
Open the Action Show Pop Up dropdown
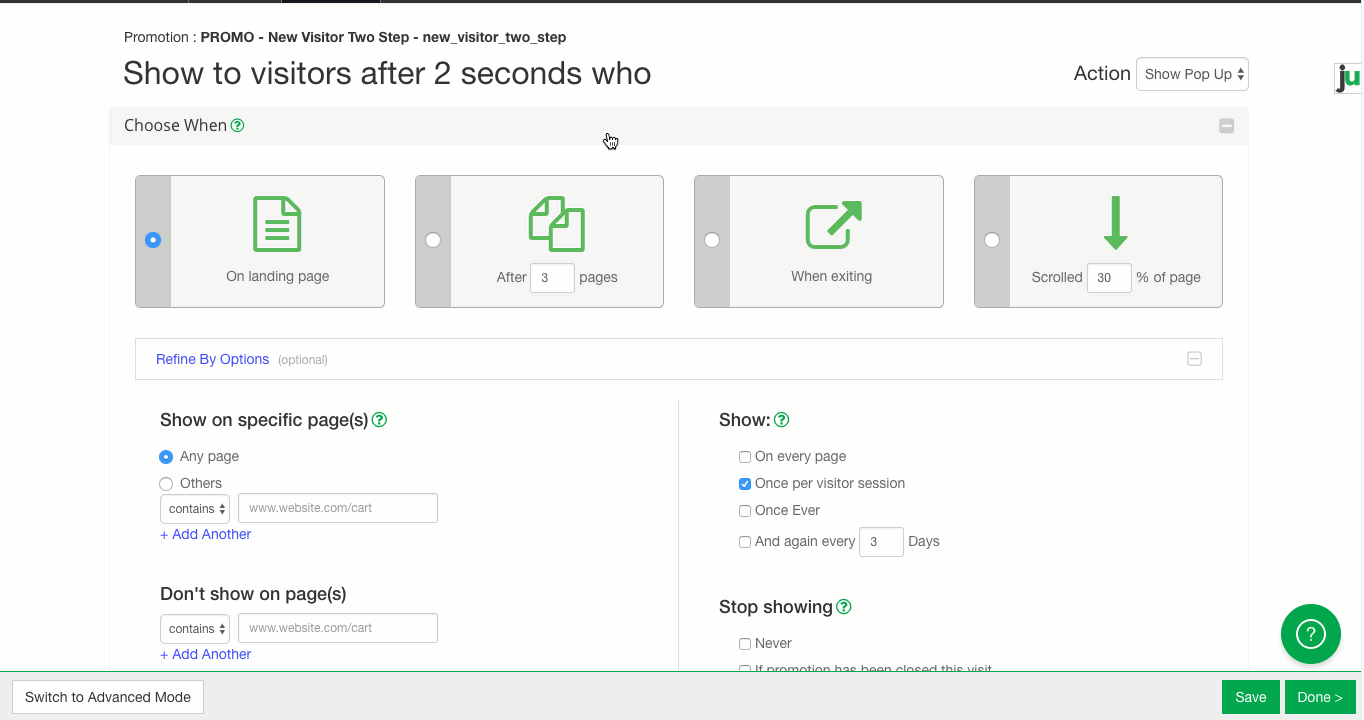pyautogui.click(x=1192, y=74)
